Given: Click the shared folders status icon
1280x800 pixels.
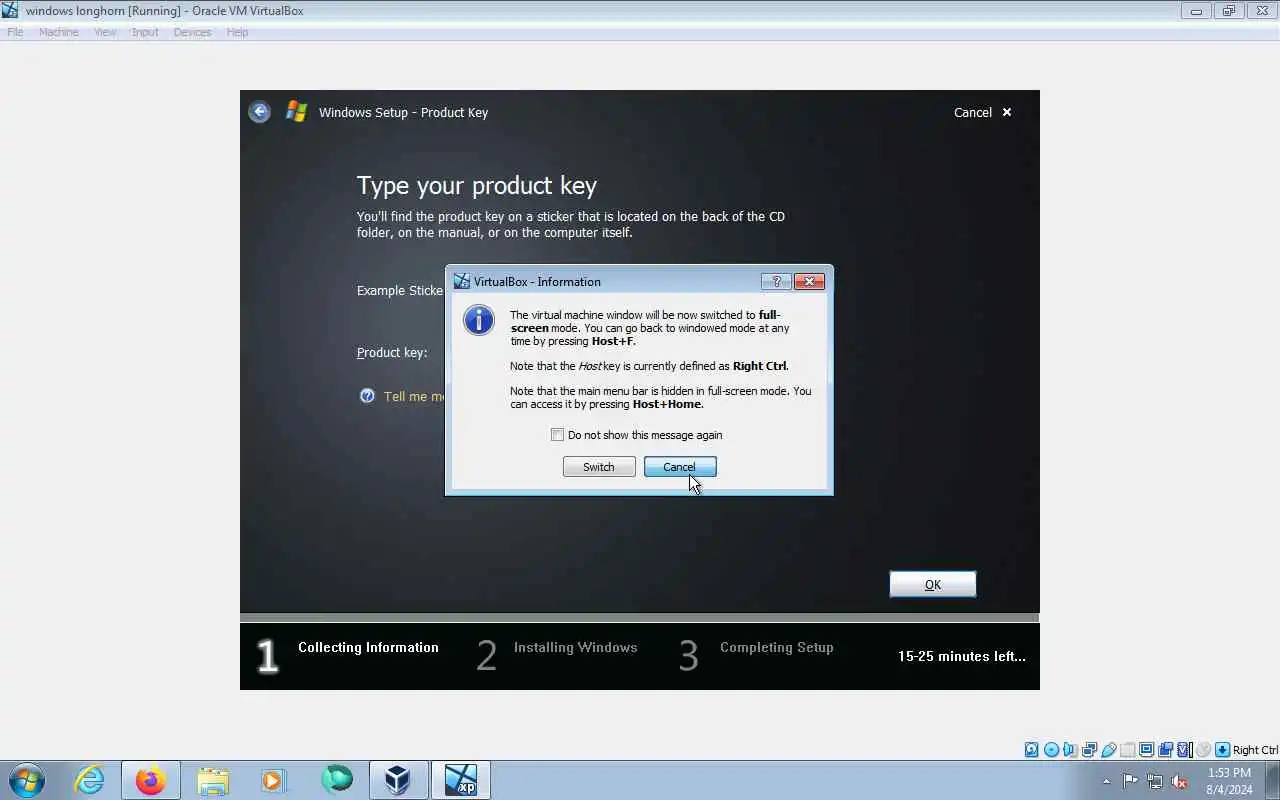Looking at the screenshot, I should pyautogui.click(x=1127, y=750).
